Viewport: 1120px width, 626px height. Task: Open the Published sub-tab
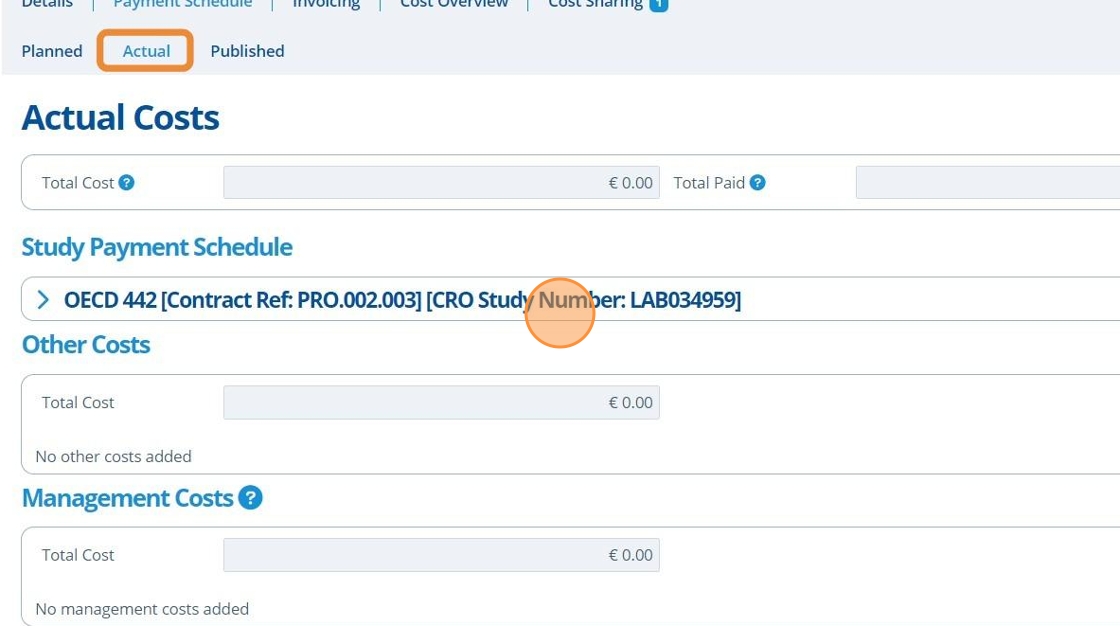pos(247,51)
